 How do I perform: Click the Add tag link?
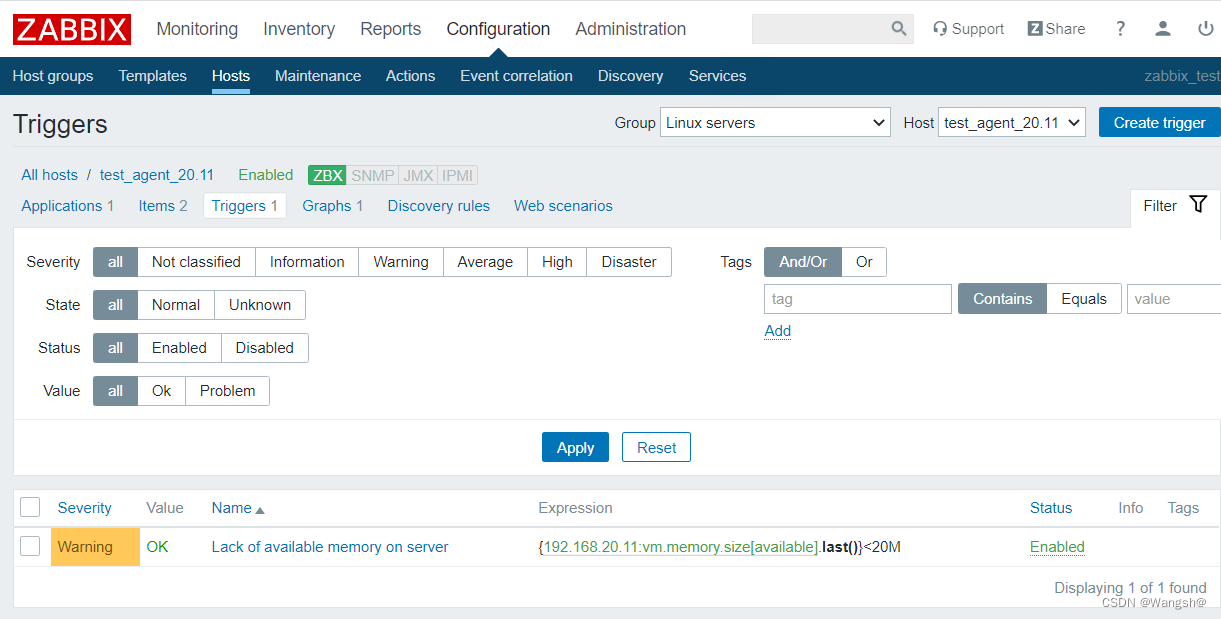click(778, 331)
